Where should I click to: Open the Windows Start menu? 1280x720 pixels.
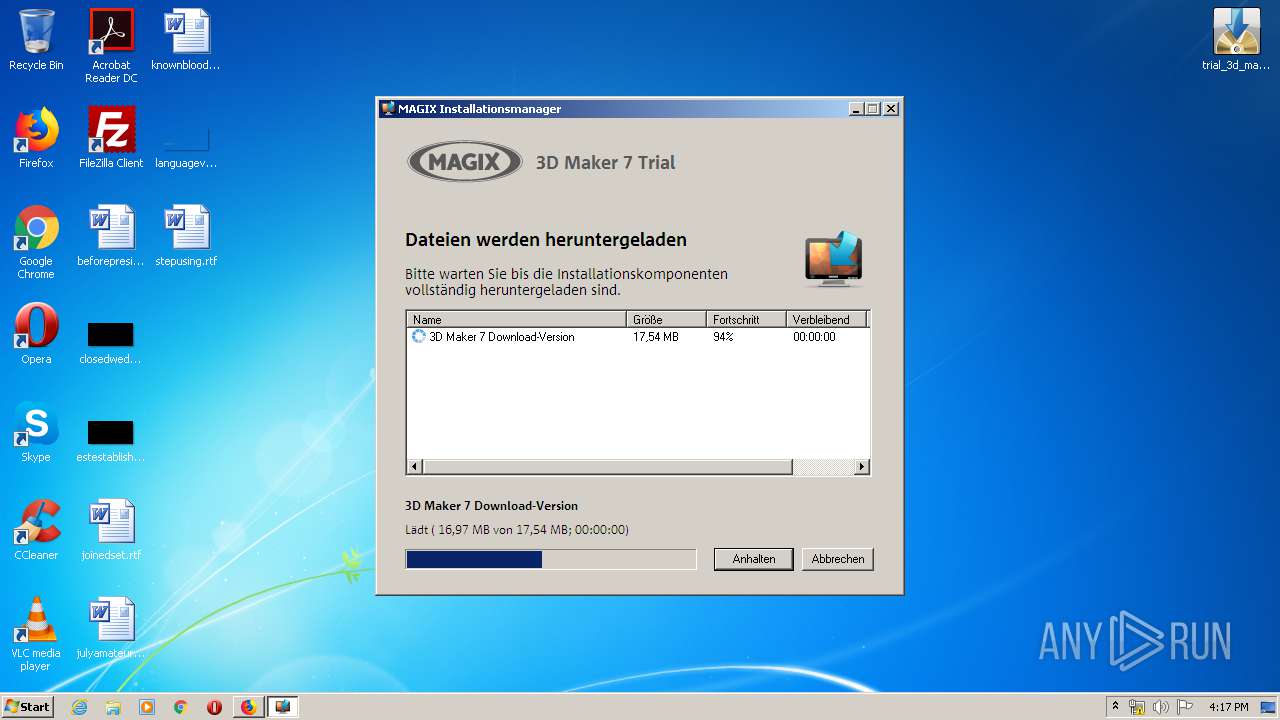pyautogui.click(x=27, y=707)
